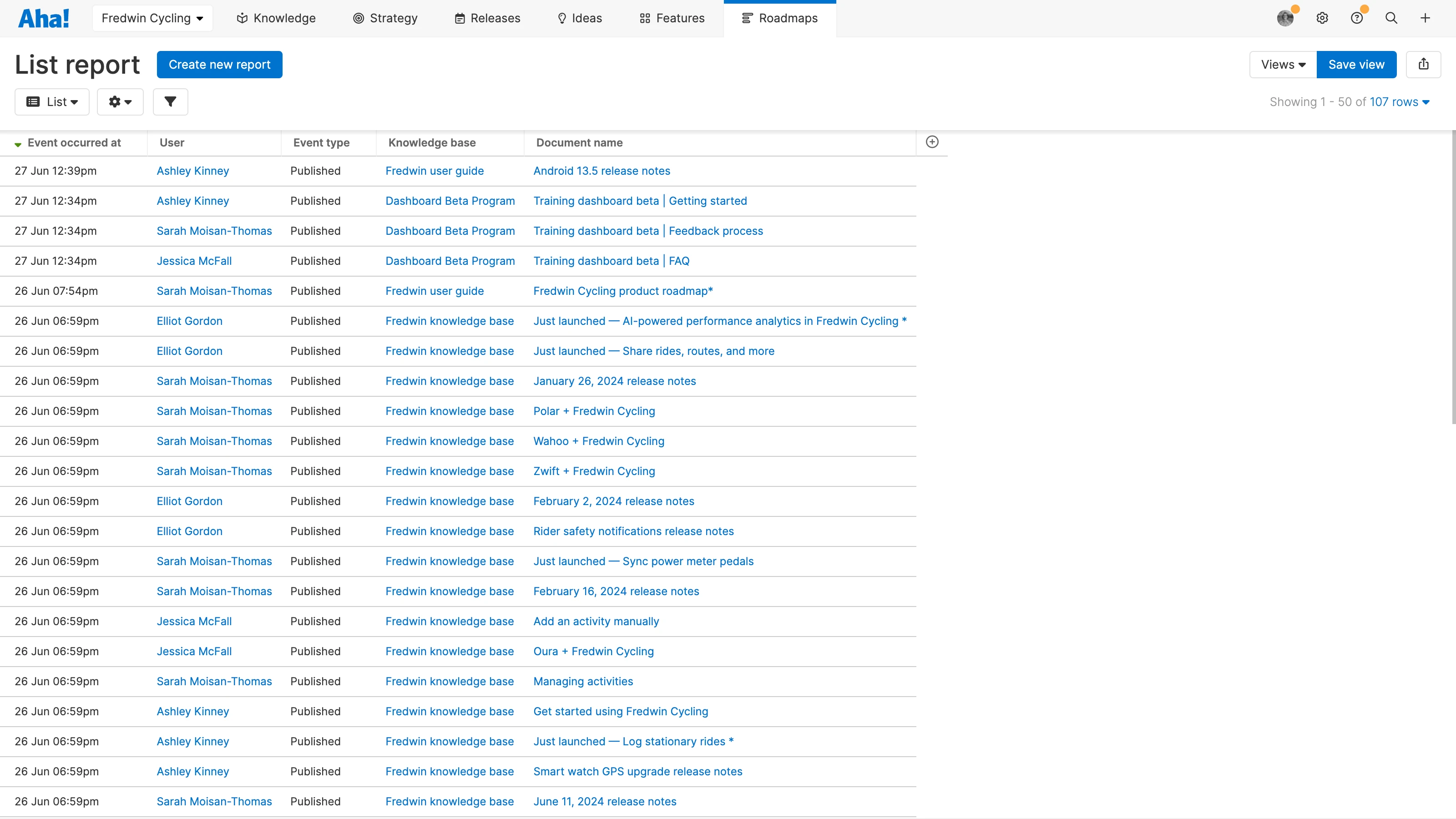Click Create new report button

coord(219,65)
